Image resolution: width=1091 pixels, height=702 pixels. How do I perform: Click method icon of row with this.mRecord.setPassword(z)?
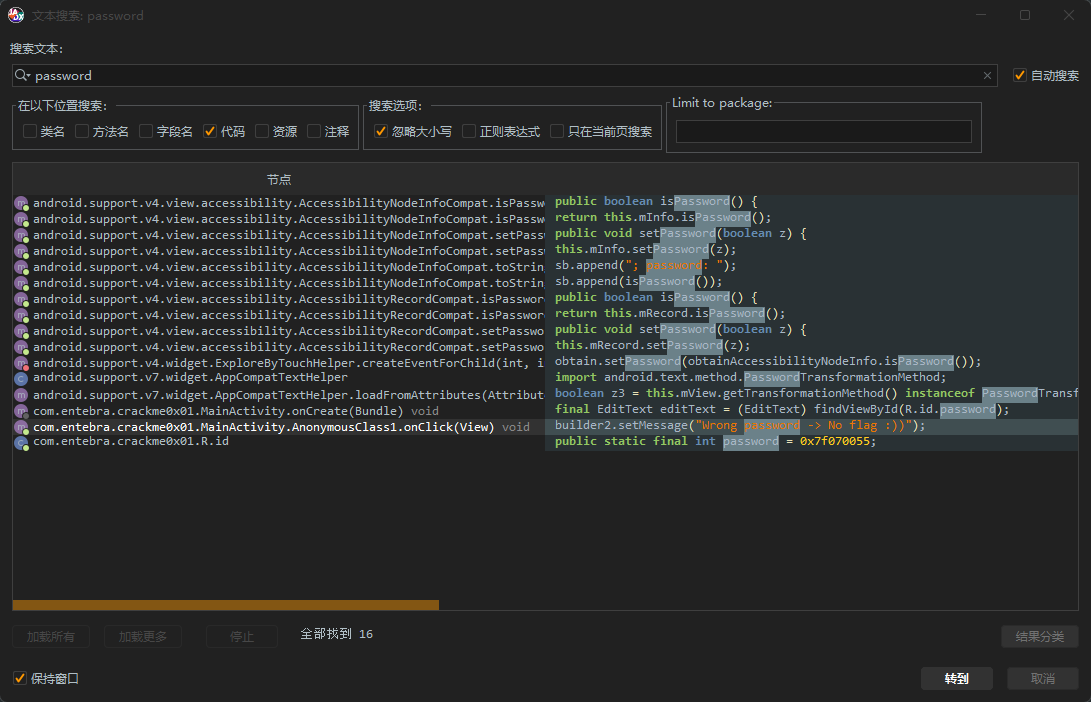22,347
